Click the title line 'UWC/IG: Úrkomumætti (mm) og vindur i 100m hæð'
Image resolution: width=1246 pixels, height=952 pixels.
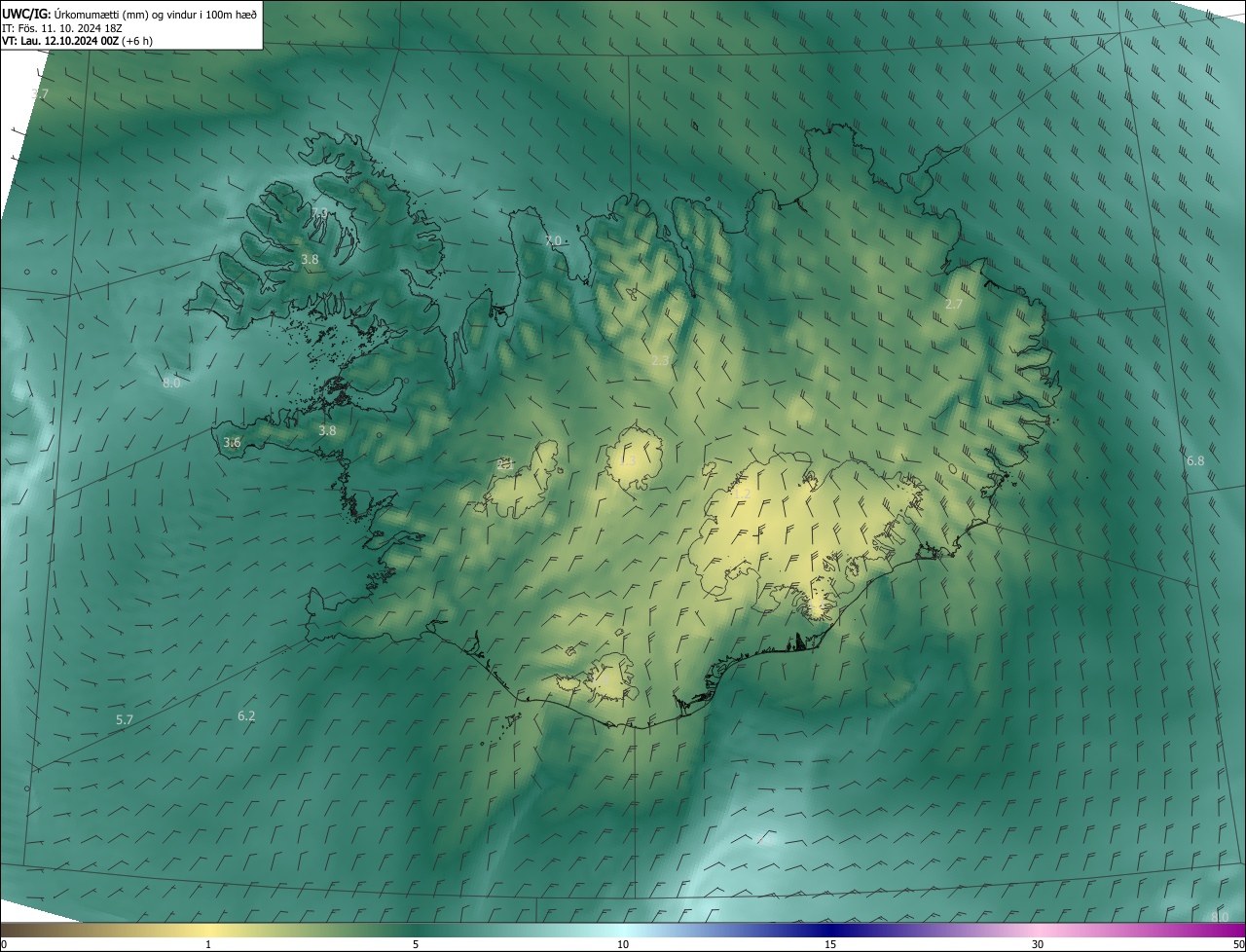click(x=129, y=14)
